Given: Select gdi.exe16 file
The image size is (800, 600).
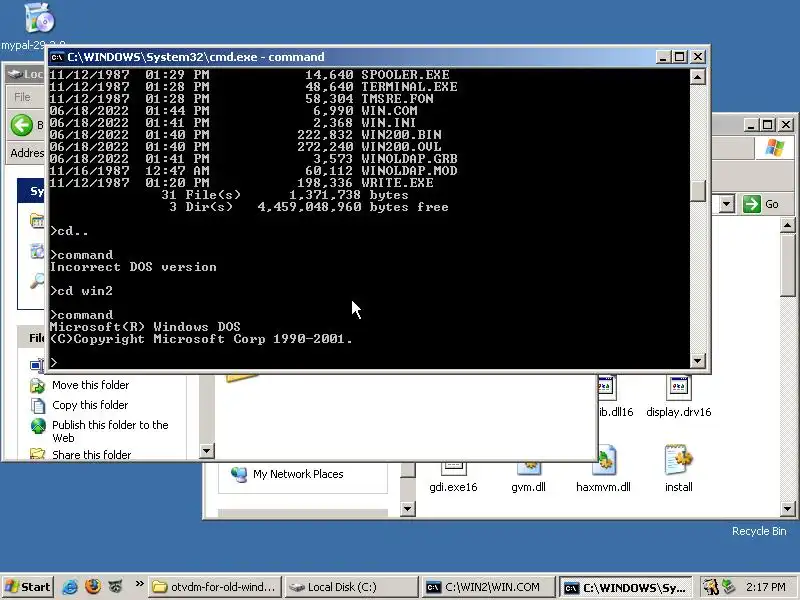Looking at the screenshot, I should pyautogui.click(x=453, y=476).
